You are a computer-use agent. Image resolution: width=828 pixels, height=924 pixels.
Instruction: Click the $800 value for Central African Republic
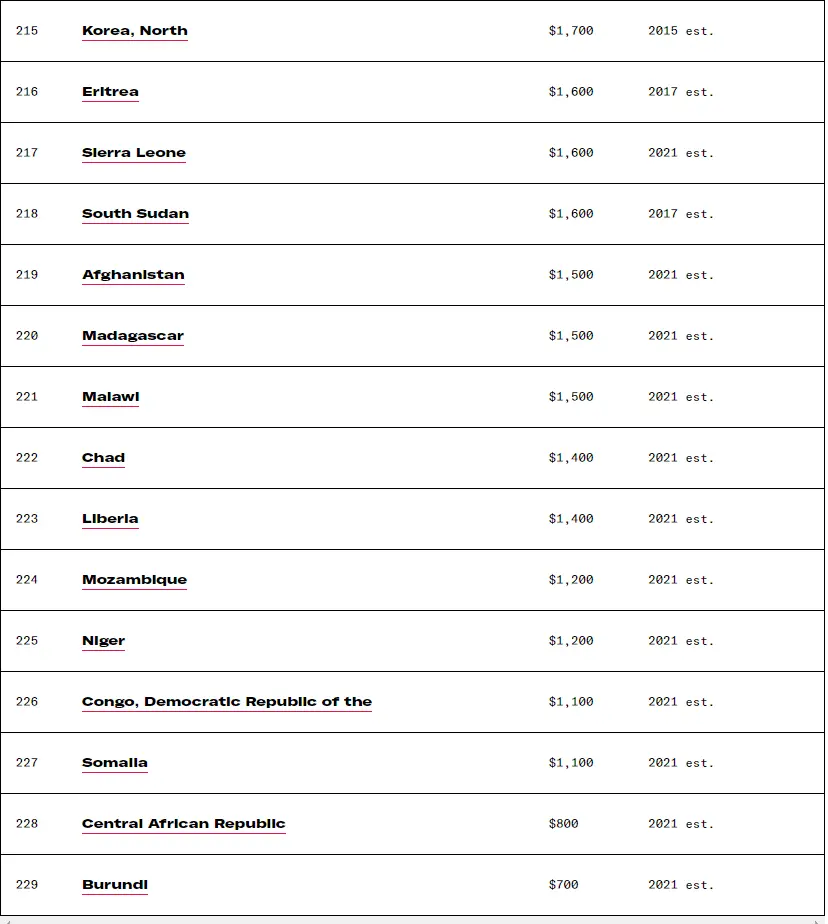[x=563, y=824]
